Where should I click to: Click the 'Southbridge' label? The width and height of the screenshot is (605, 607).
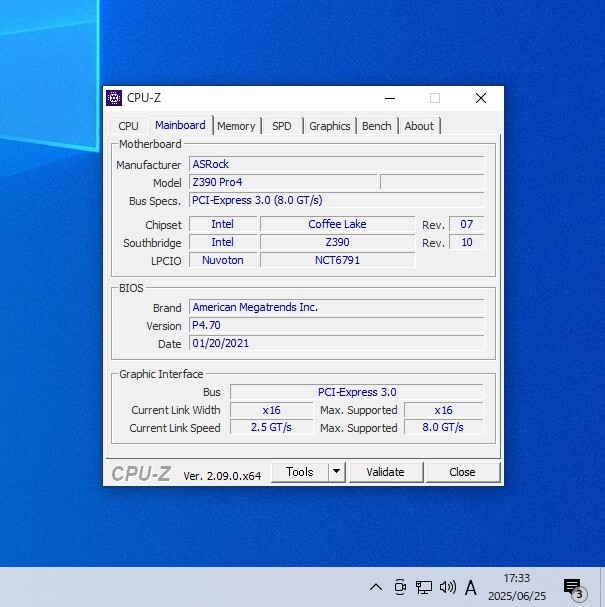[x=152, y=243]
